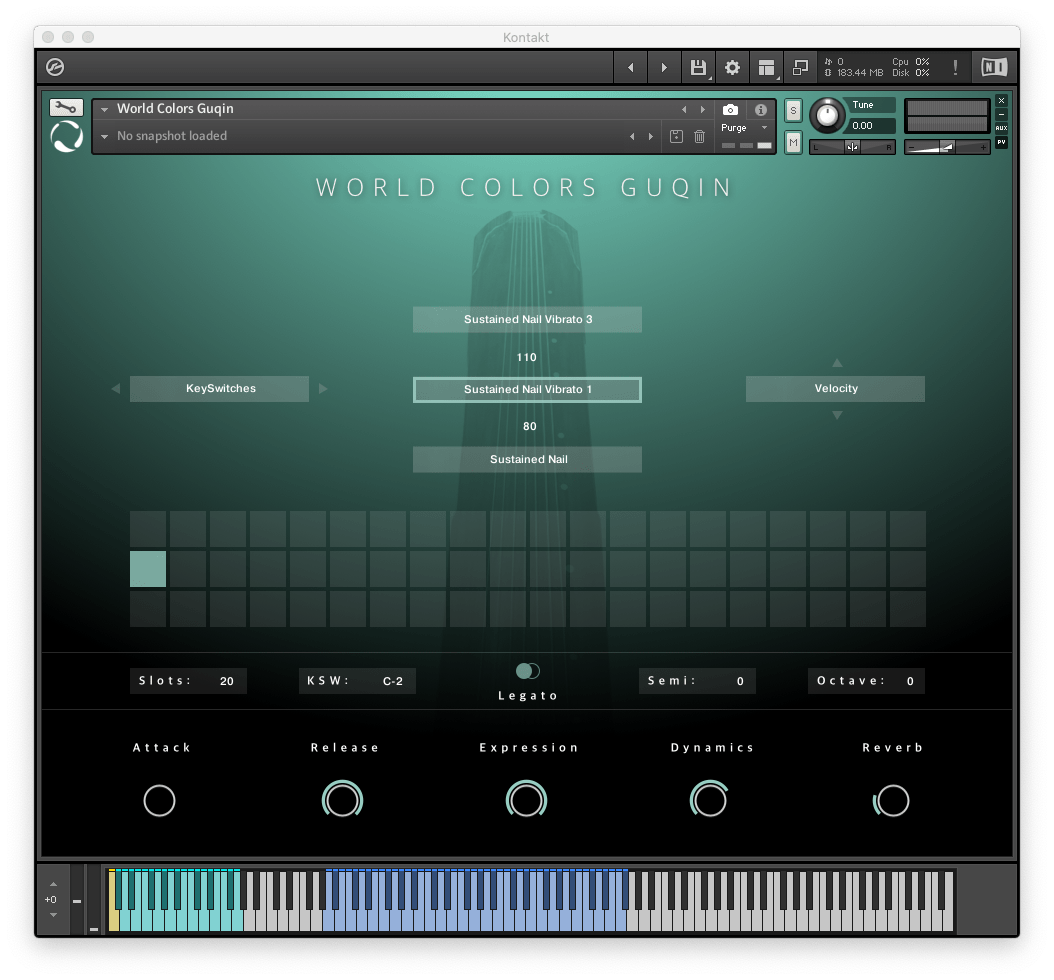Viewport: 1054px width, 980px height.
Task: Click up arrow above Velocity
Action: [837, 363]
